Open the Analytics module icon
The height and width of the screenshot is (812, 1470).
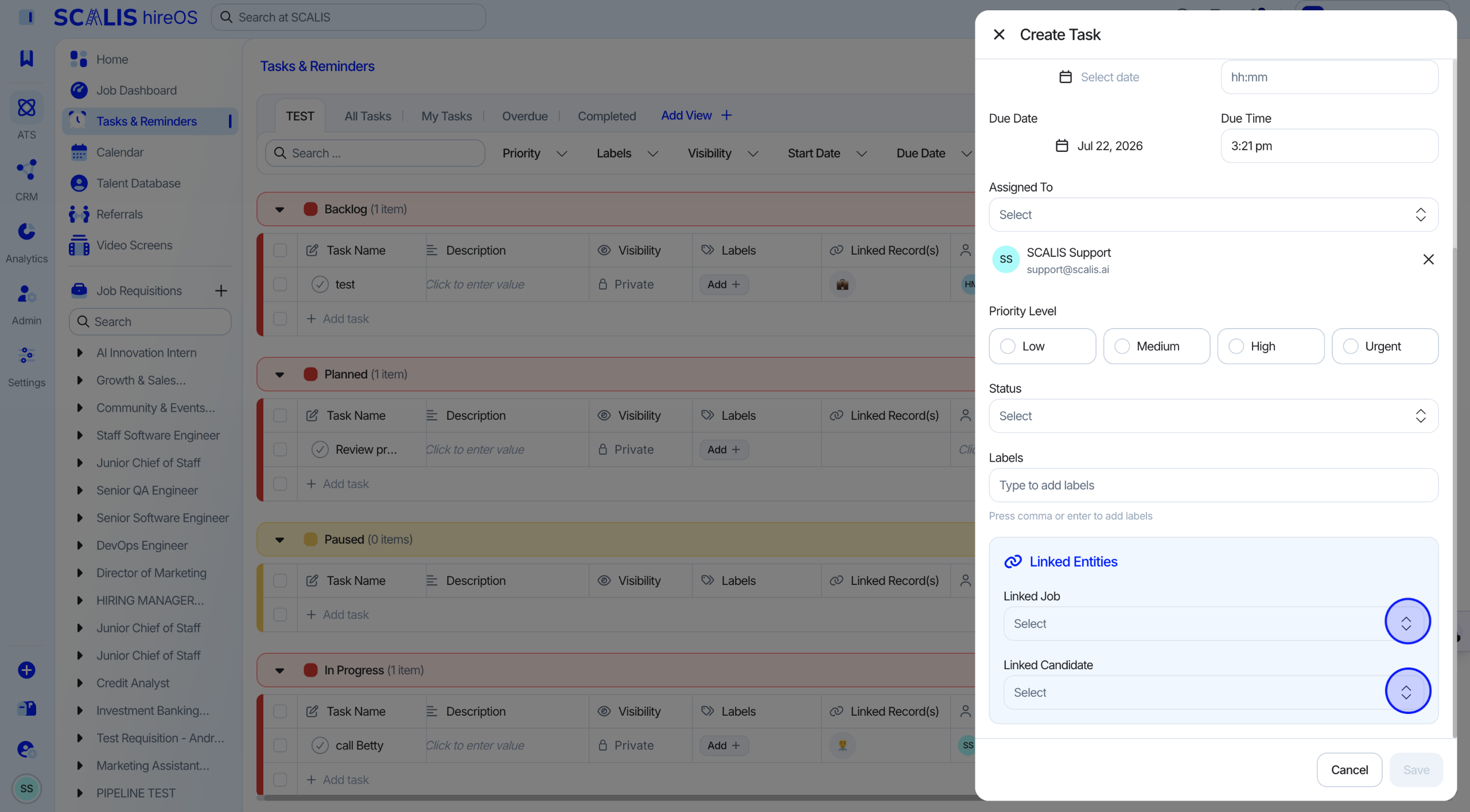tap(26, 231)
